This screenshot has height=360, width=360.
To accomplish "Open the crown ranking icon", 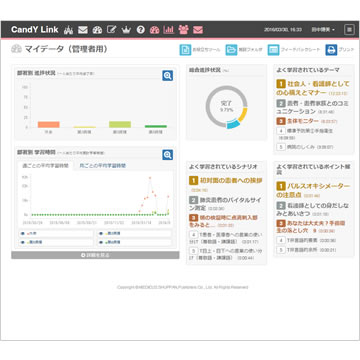I will pos(126,30).
